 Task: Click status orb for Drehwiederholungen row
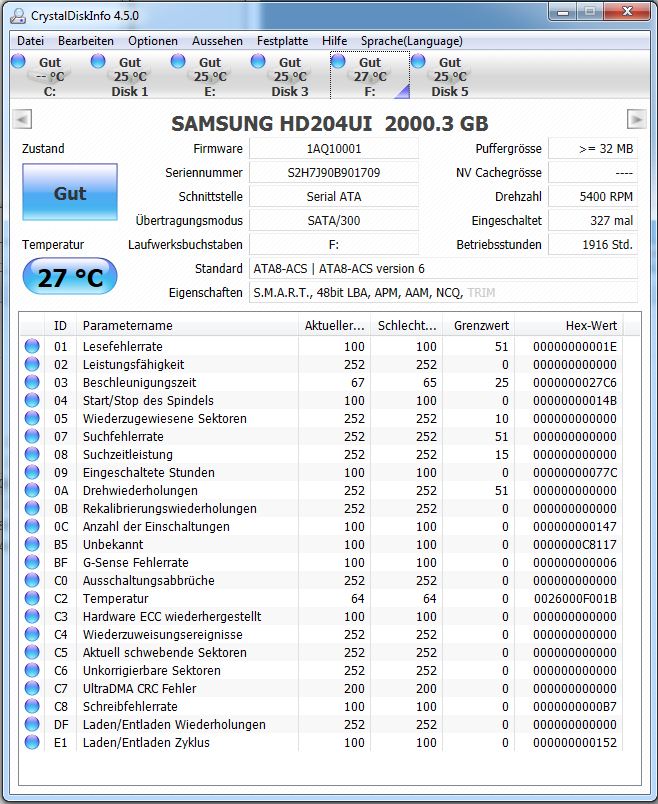[32, 490]
